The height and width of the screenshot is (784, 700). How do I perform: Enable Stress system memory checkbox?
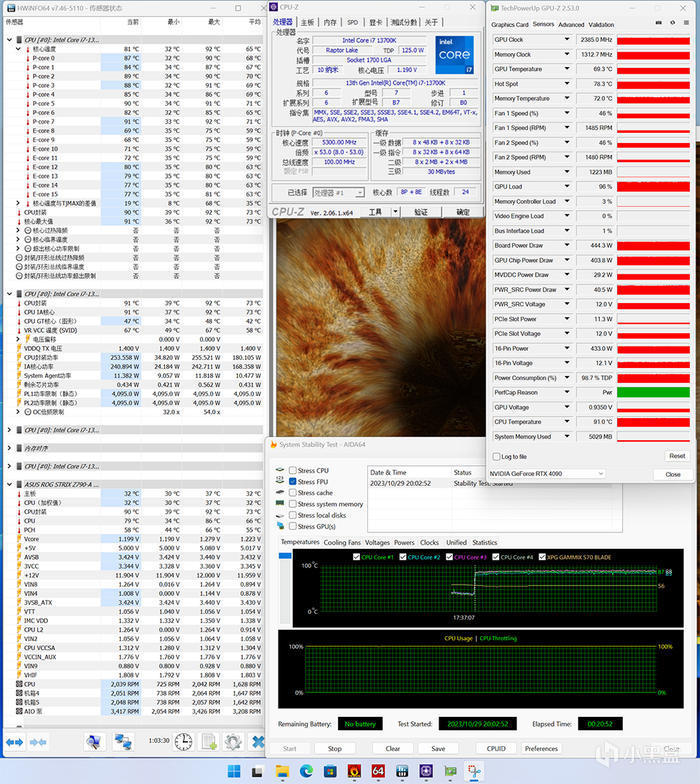click(x=293, y=504)
